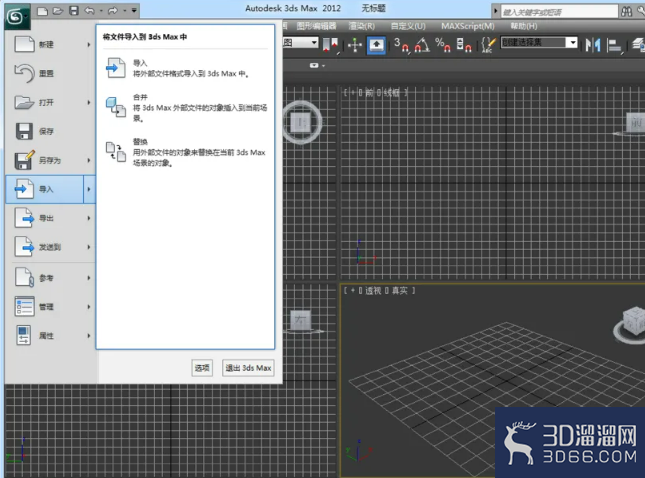Expand the 导入 submenu arrow

[x=89, y=189]
